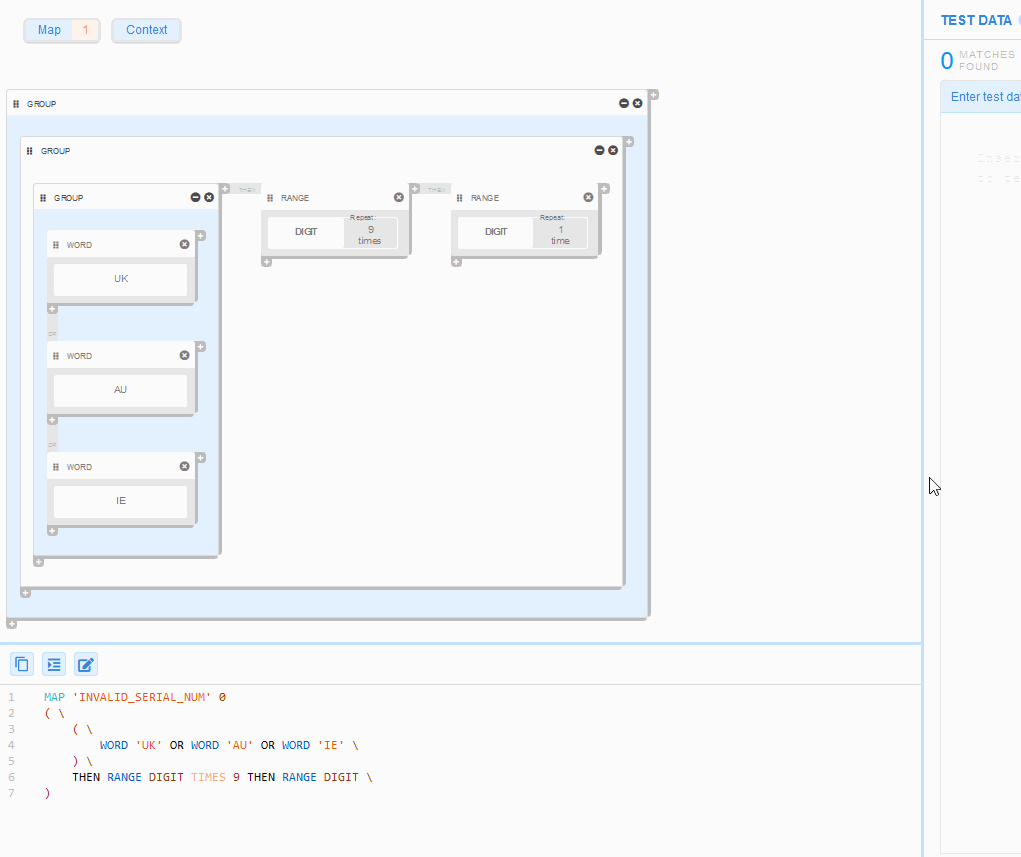
Task: Add block right of WORD AU
Action: [201, 347]
